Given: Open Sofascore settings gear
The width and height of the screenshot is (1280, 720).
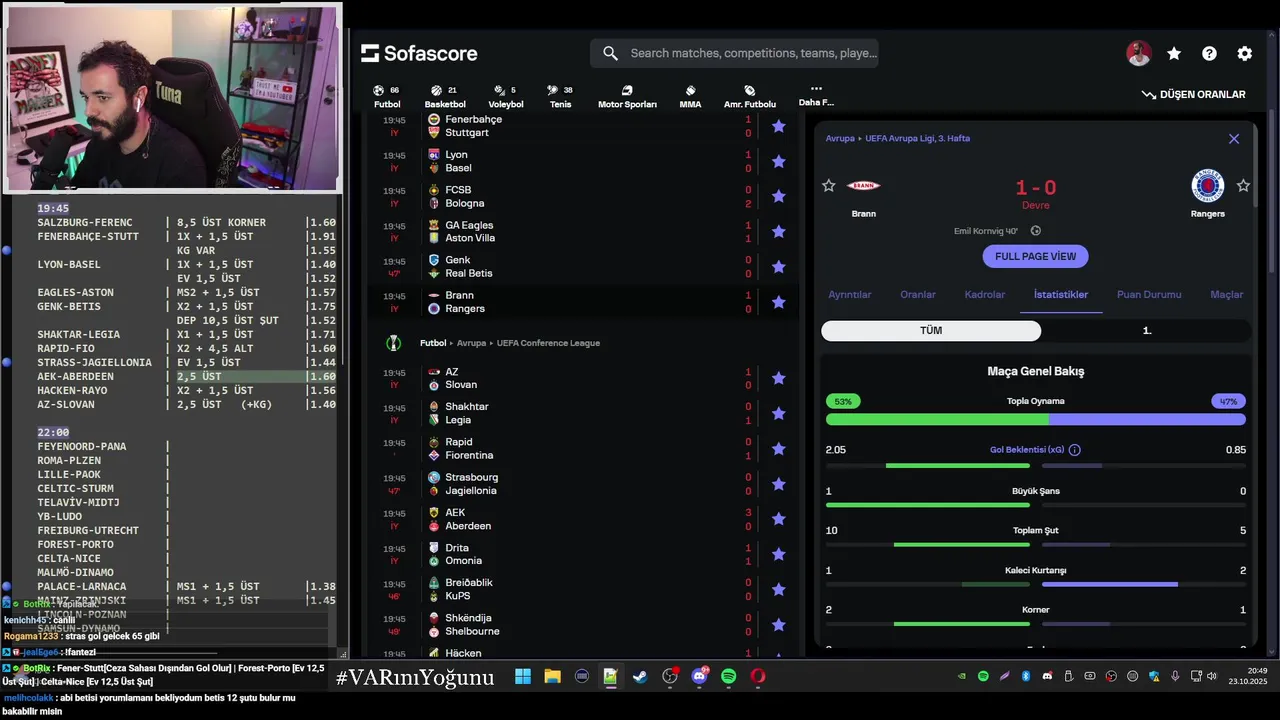Looking at the screenshot, I should click(x=1244, y=54).
